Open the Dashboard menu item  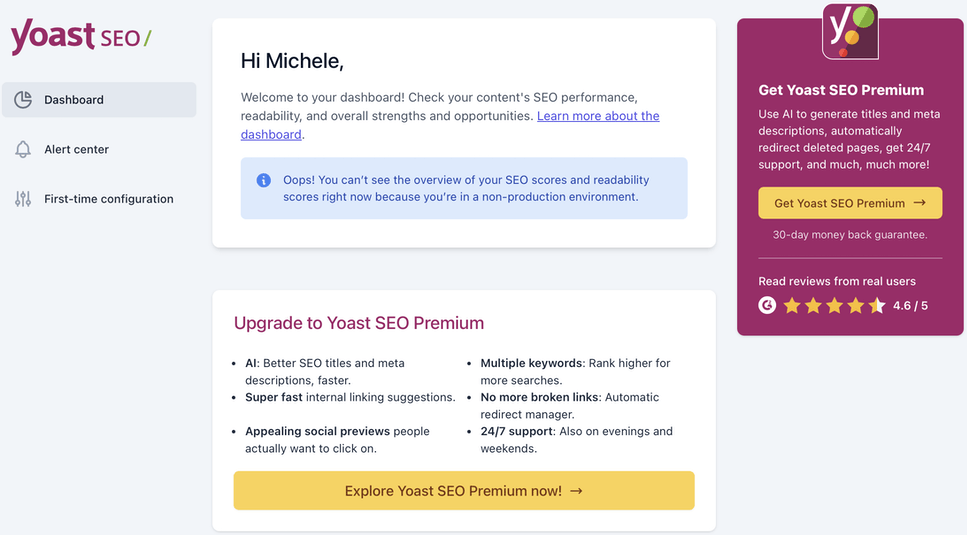coord(99,100)
